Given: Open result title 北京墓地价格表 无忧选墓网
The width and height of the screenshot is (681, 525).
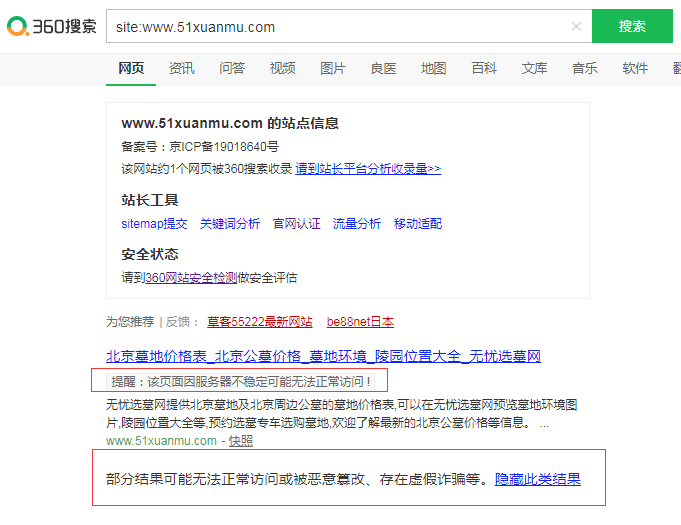Looking at the screenshot, I should pyautogui.click(x=323, y=357).
